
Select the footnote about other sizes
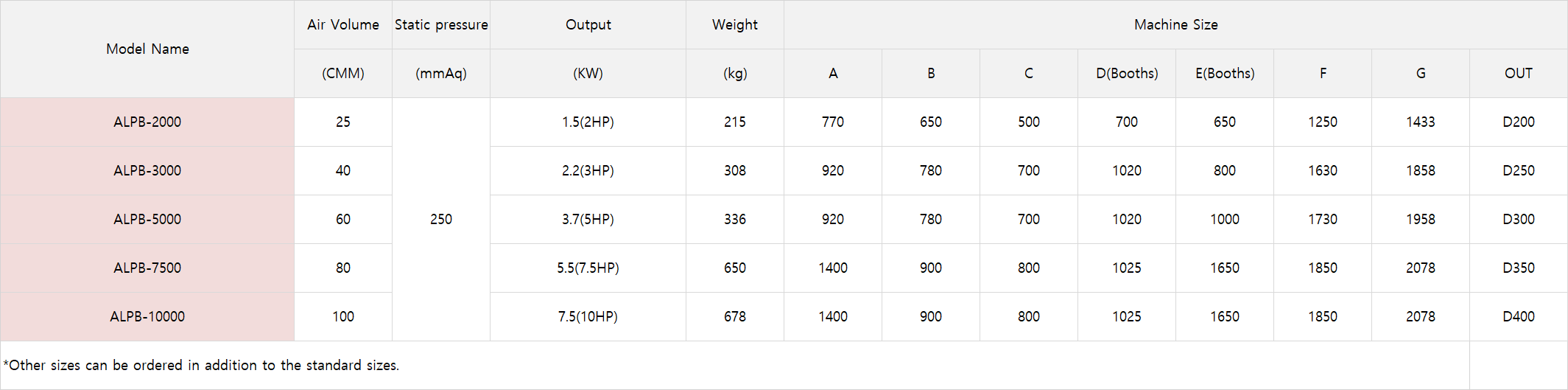coord(201,365)
